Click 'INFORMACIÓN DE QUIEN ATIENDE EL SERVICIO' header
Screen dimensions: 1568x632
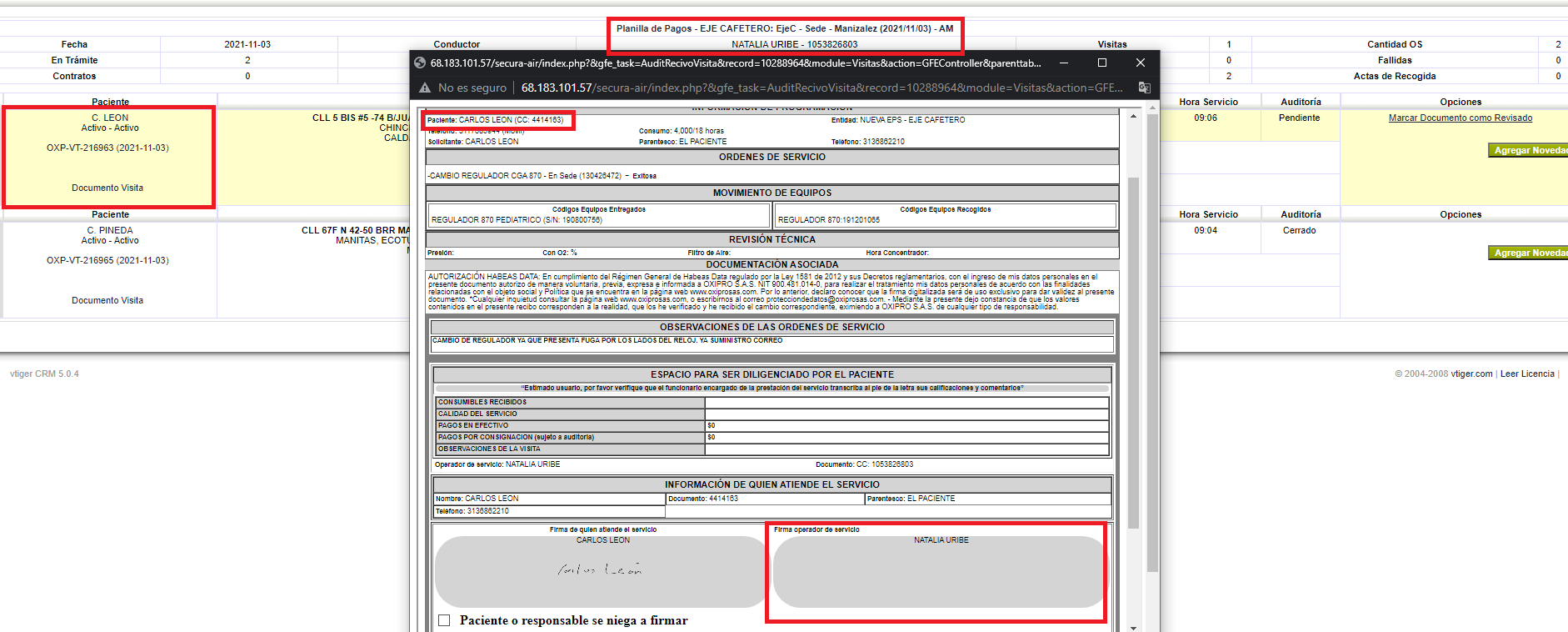pyautogui.click(x=772, y=484)
